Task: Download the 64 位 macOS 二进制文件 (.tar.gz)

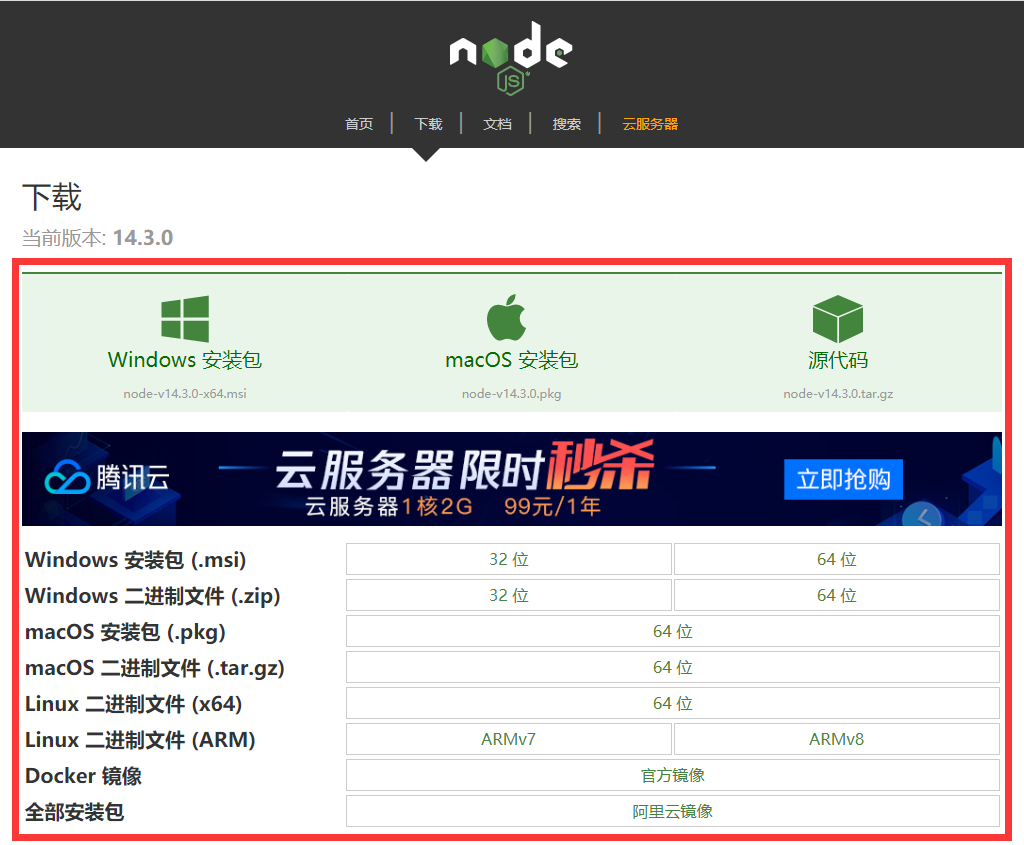Action: [x=673, y=667]
